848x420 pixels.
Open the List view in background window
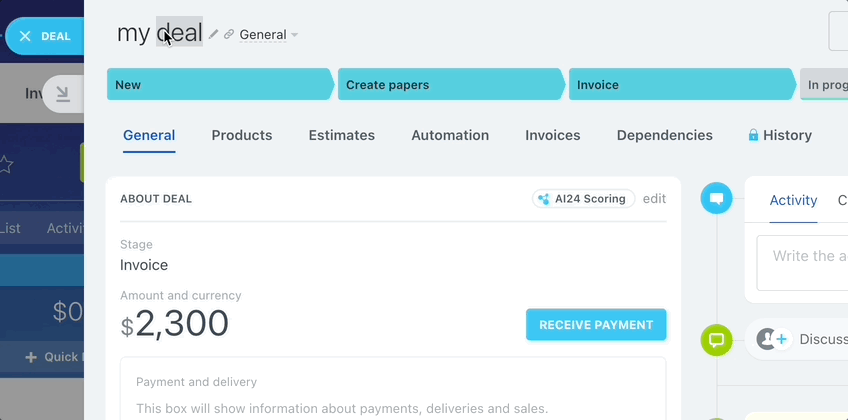[x=10, y=228]
